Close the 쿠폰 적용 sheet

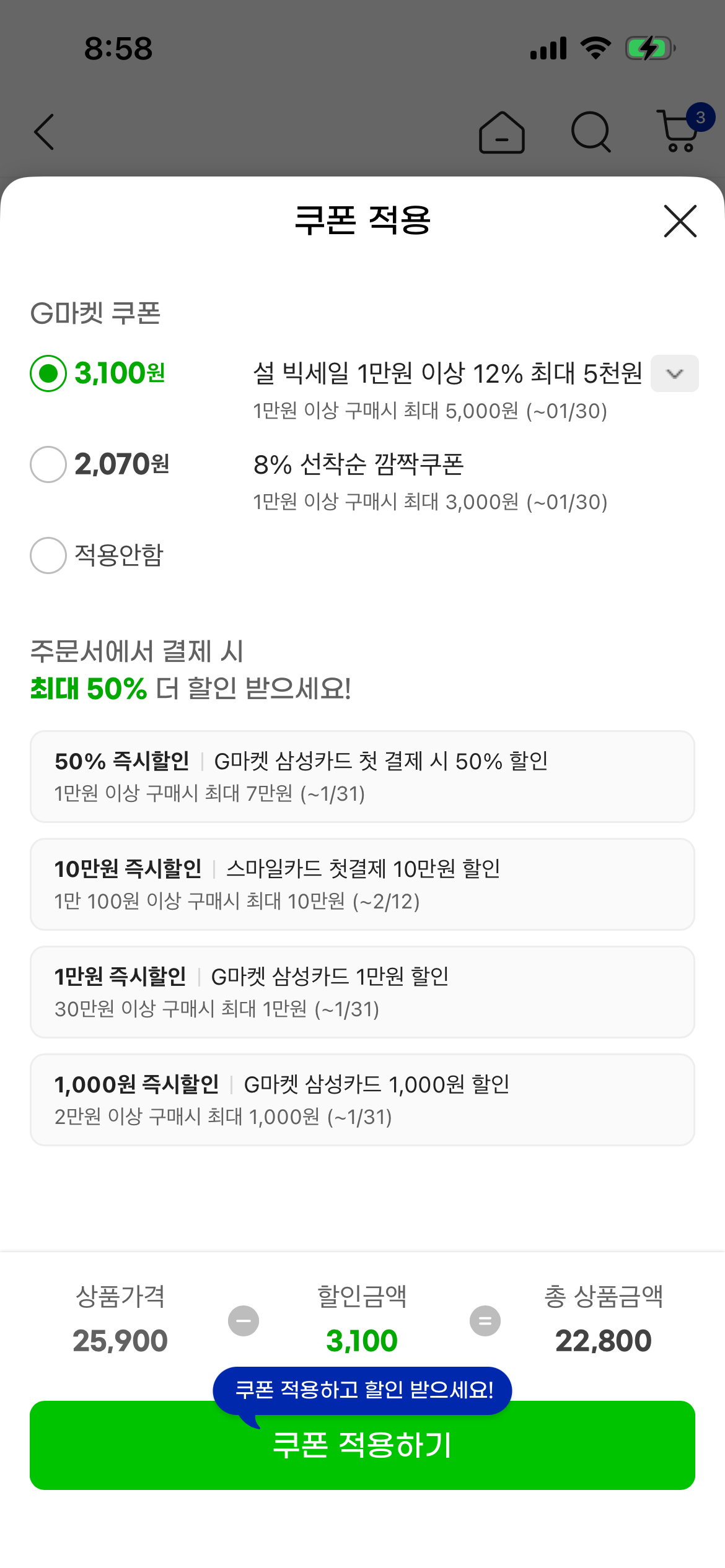pos(680,221)
